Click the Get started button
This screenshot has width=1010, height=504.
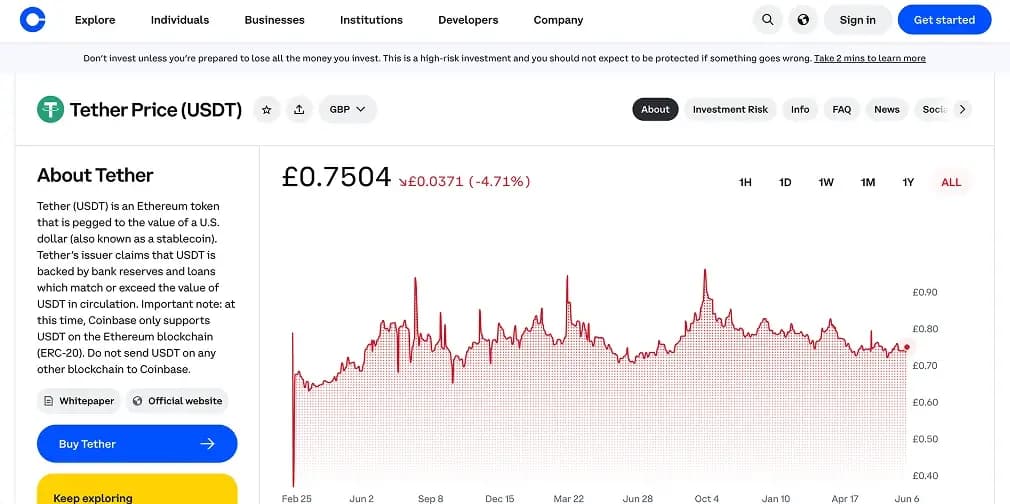[x=944, y=20]
